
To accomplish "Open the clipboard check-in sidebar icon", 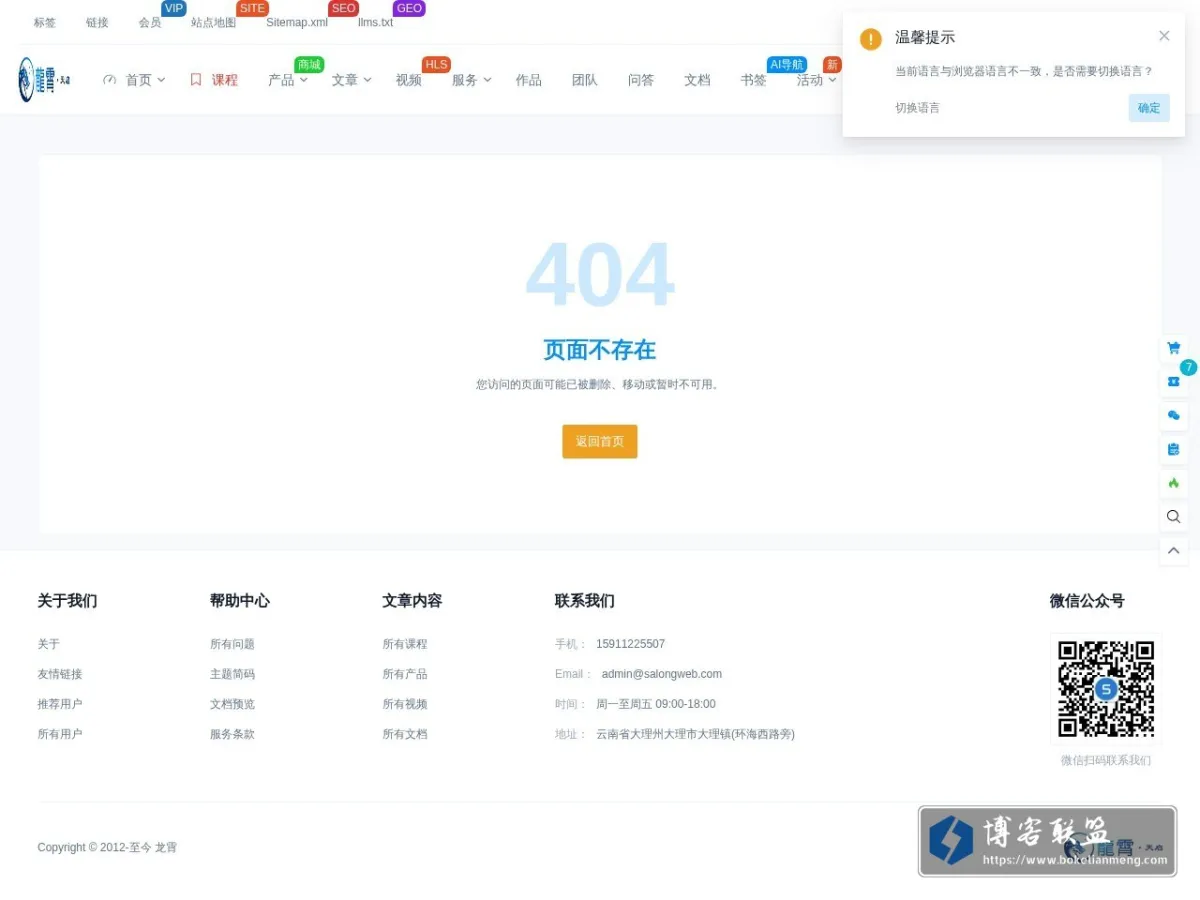I will tap(1174, 449).
